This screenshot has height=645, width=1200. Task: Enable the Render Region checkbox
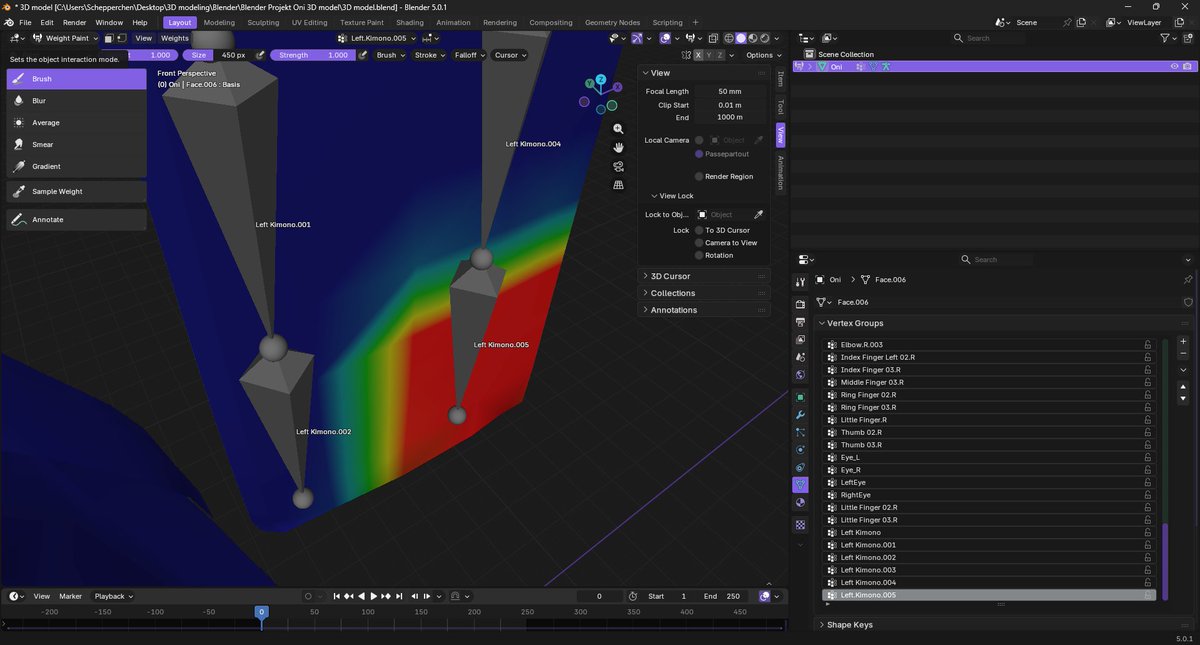699,176
